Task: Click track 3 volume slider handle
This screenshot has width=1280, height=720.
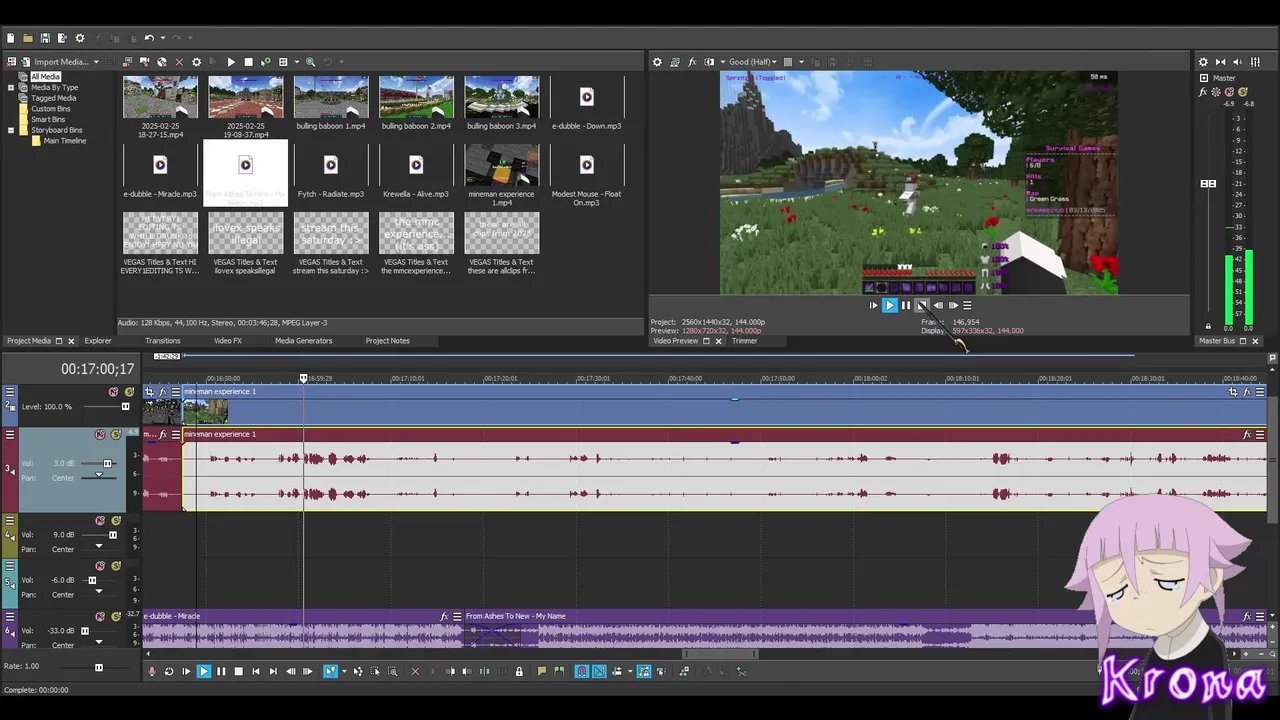Action: tap(107, 463)
